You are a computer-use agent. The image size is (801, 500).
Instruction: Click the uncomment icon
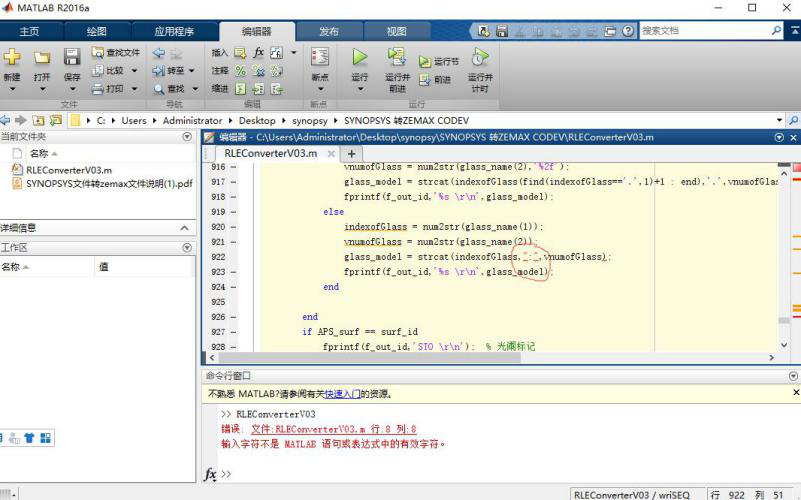click(258, 70)
